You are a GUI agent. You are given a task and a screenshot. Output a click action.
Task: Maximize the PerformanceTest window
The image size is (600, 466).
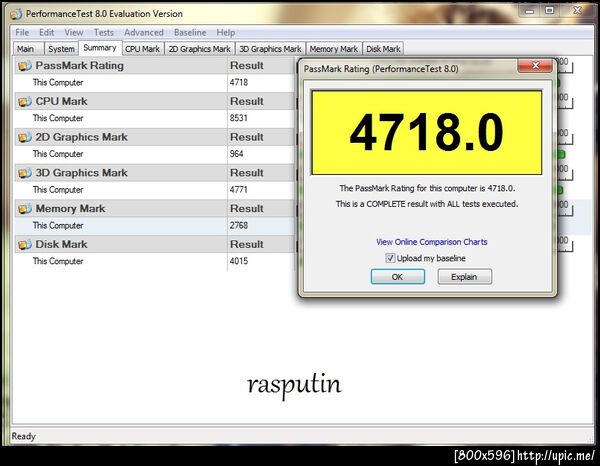tap(549, 11)
